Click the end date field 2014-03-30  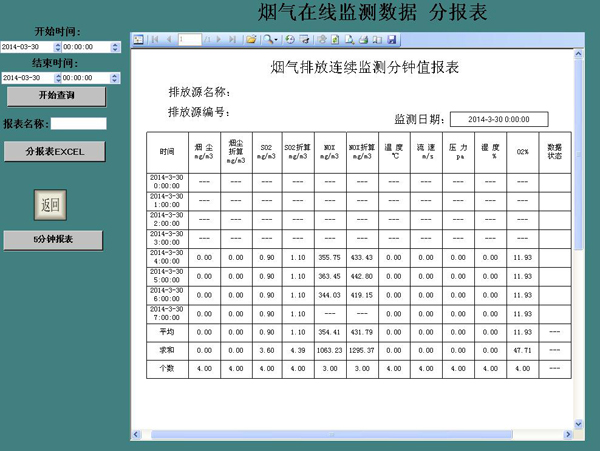28,78
